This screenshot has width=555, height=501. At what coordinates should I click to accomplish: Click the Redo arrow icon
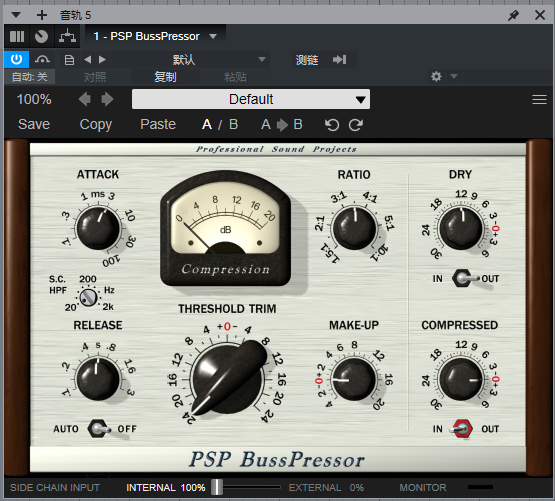[356, 125]
